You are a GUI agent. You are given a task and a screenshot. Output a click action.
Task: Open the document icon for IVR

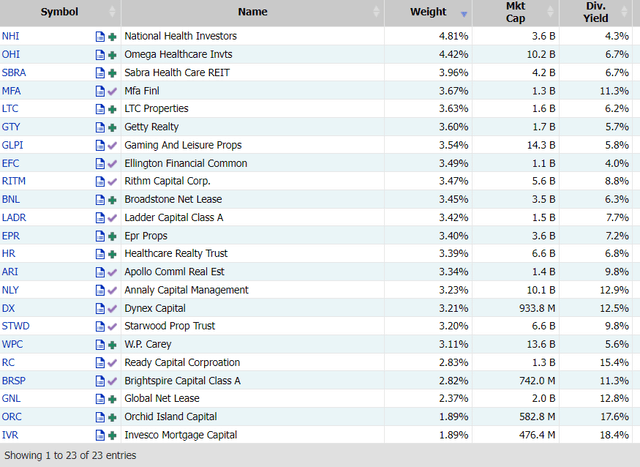tap(100, 435)
